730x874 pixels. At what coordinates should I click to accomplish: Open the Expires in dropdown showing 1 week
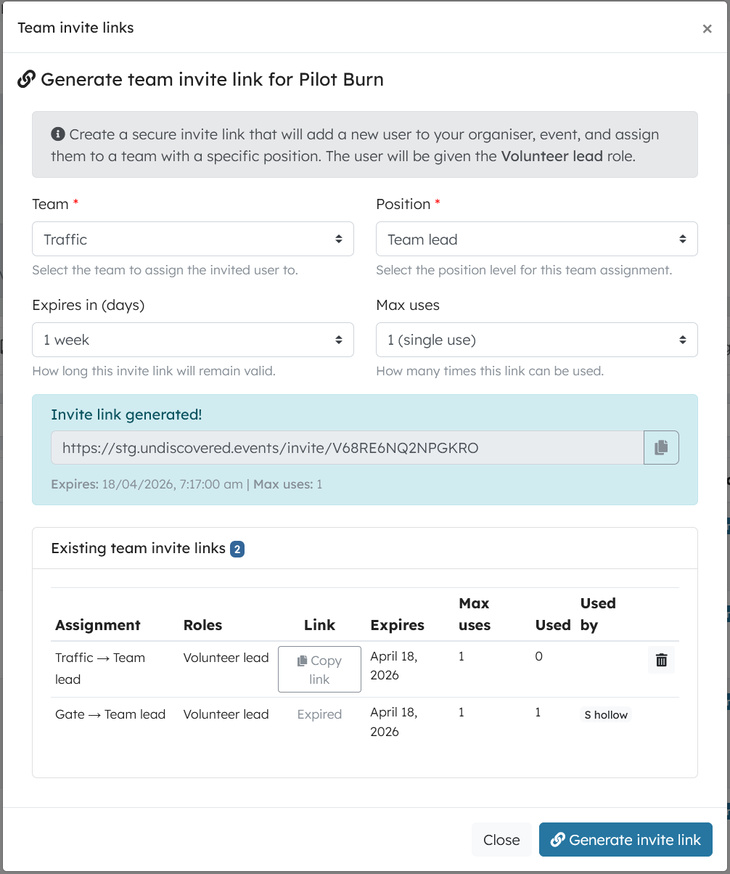(x=193, y=340)
